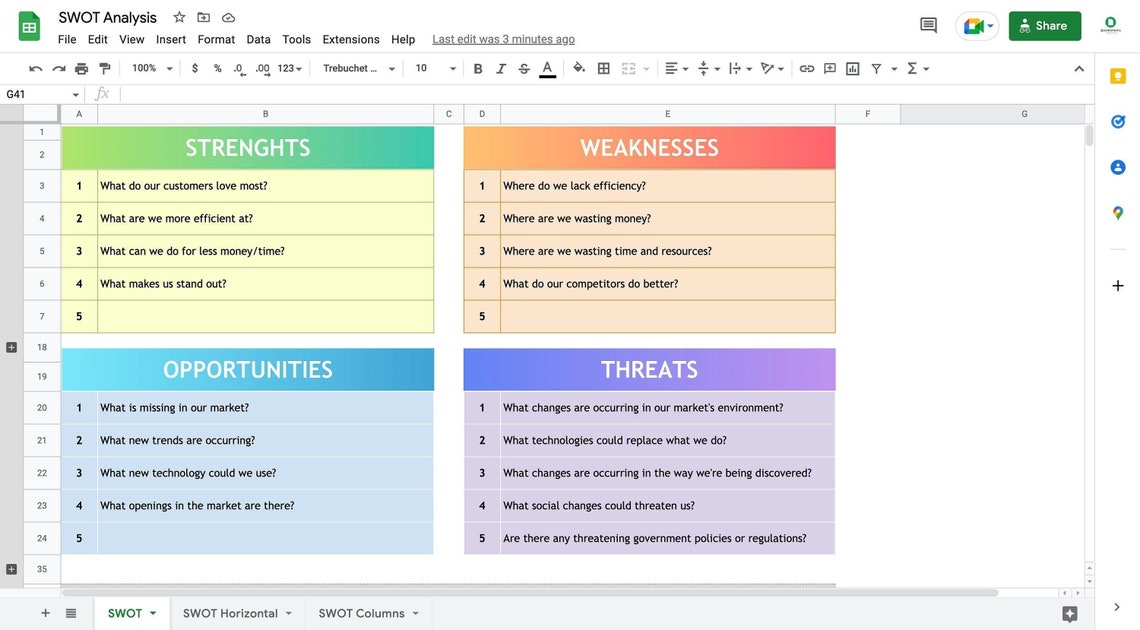The width and height of the screenshot is (1140, 630).
Task: Toggle italic formatting
Action: click(500, 68)
